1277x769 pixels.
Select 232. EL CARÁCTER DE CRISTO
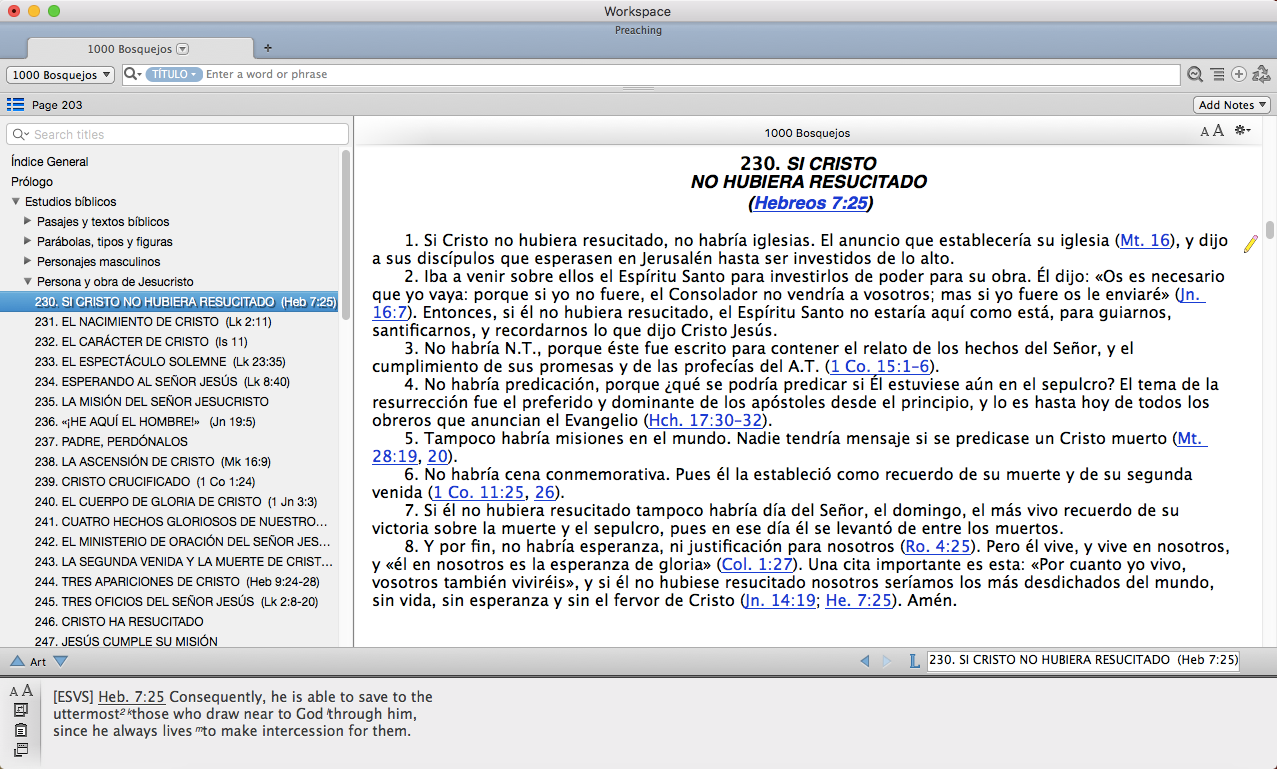(143, 342)
